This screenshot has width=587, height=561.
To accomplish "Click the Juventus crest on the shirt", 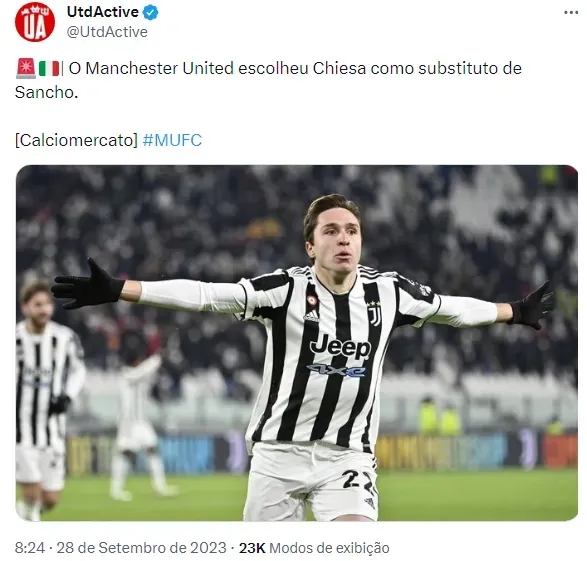I will (374, 313).
